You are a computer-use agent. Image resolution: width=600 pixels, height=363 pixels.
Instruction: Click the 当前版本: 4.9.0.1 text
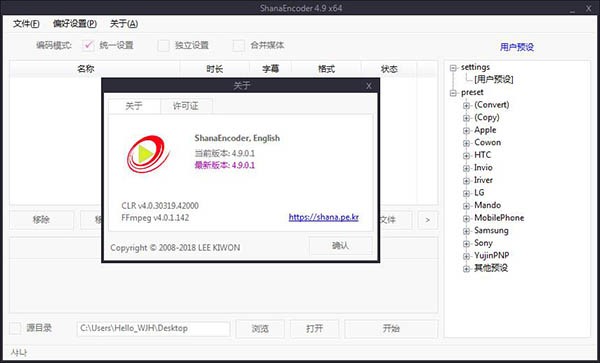coord(225,153)
